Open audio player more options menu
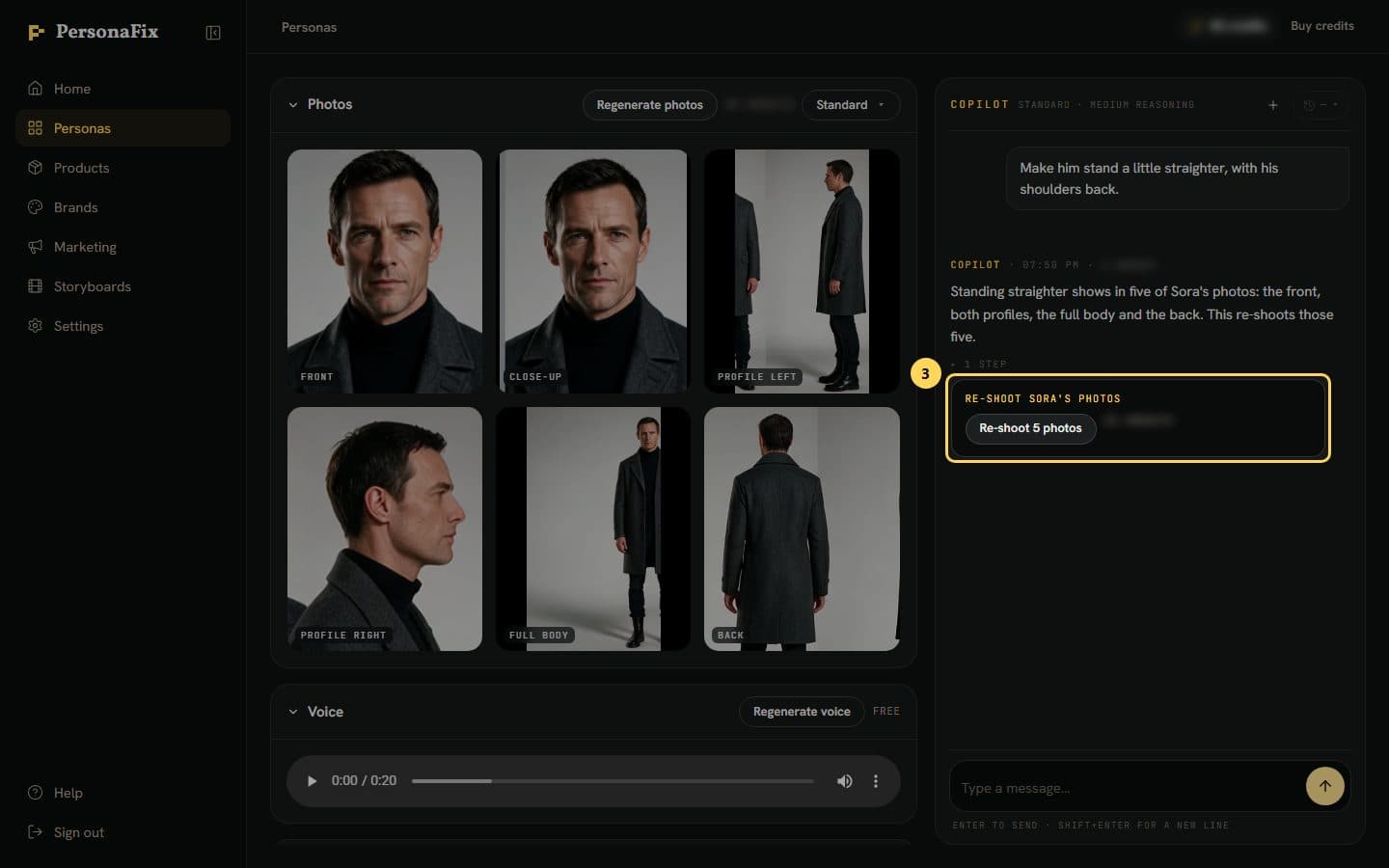The height and width of the screenshot is (868, 1389). 876,781
